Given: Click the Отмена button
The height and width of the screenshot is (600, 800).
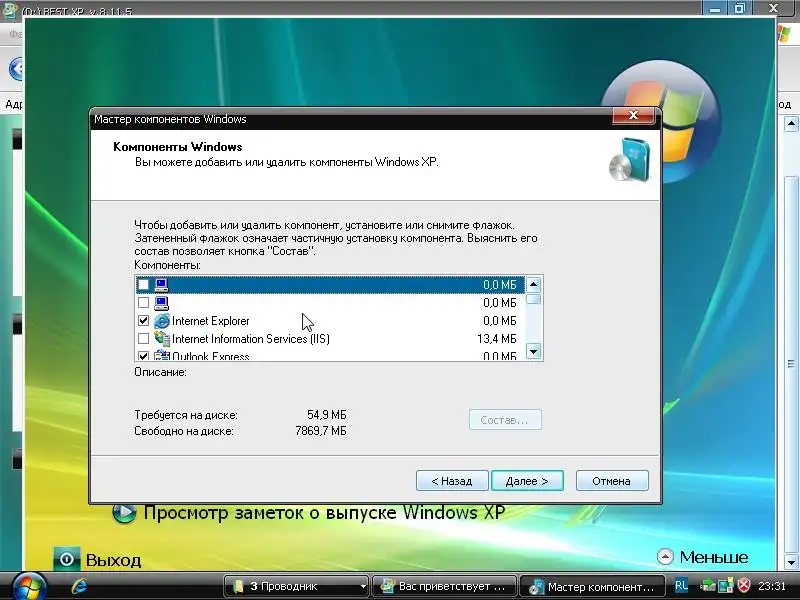Looking at the screenshot, I should pyautogui.click(x=612, y=481).
